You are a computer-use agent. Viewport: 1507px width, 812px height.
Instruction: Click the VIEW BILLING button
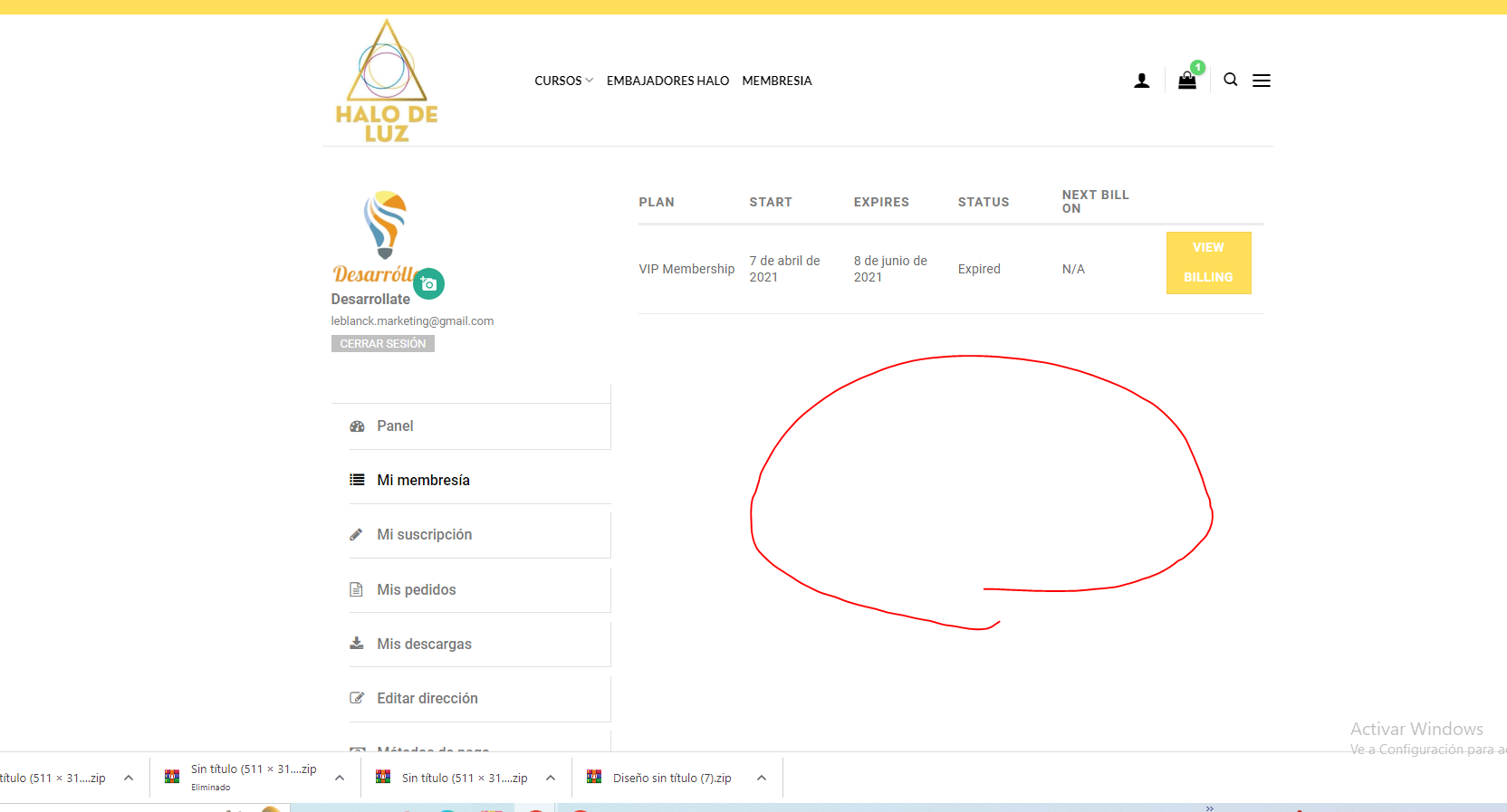(x=1208, y=263)
